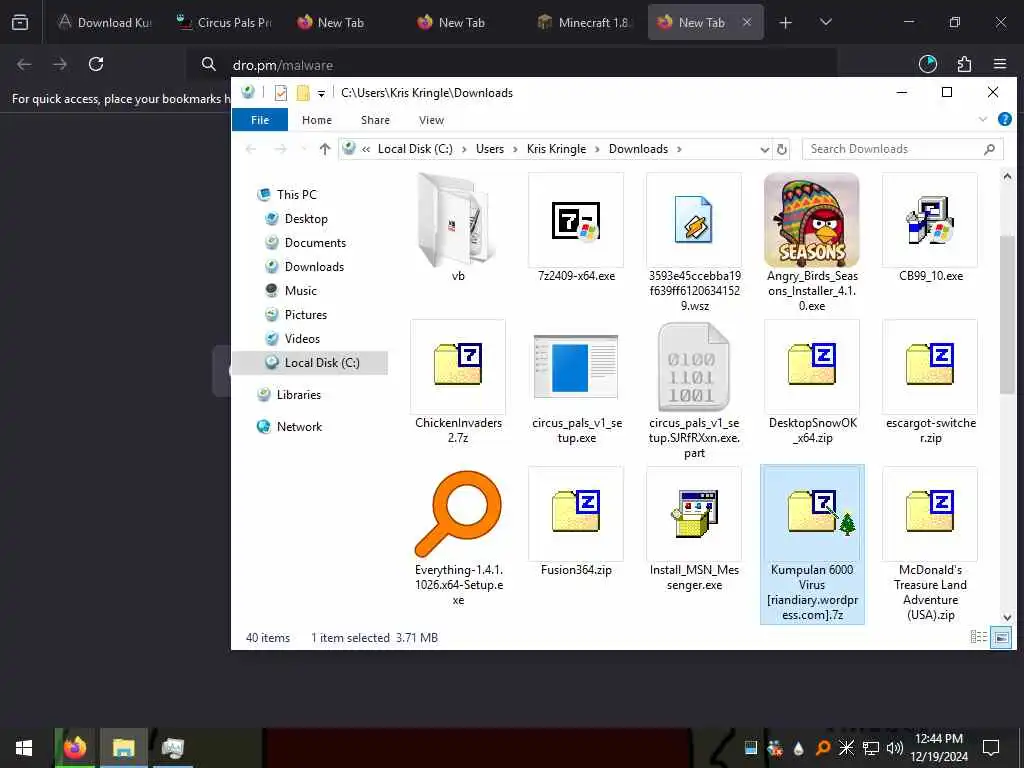Click the Users breadcrumb
The height and width of the screenshot is (768, 1024).
pyautogui.click(x=490, y=149)
